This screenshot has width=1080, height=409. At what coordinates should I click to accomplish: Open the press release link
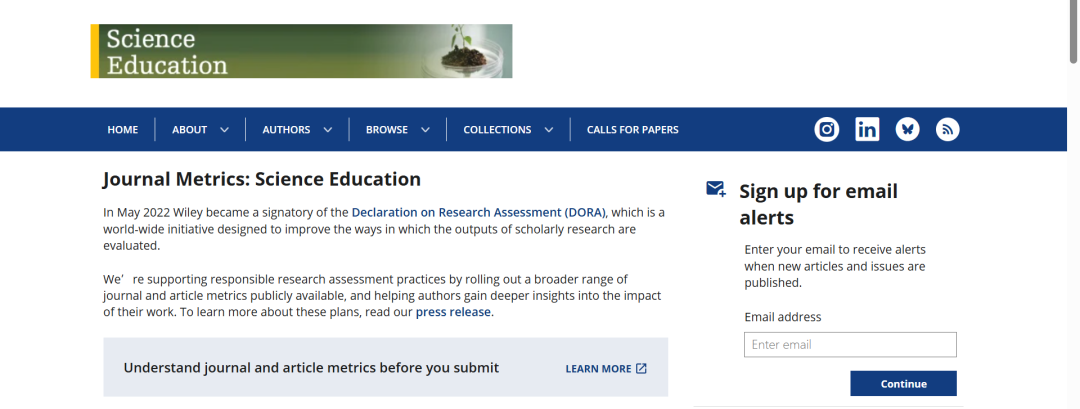coord(453,312)
